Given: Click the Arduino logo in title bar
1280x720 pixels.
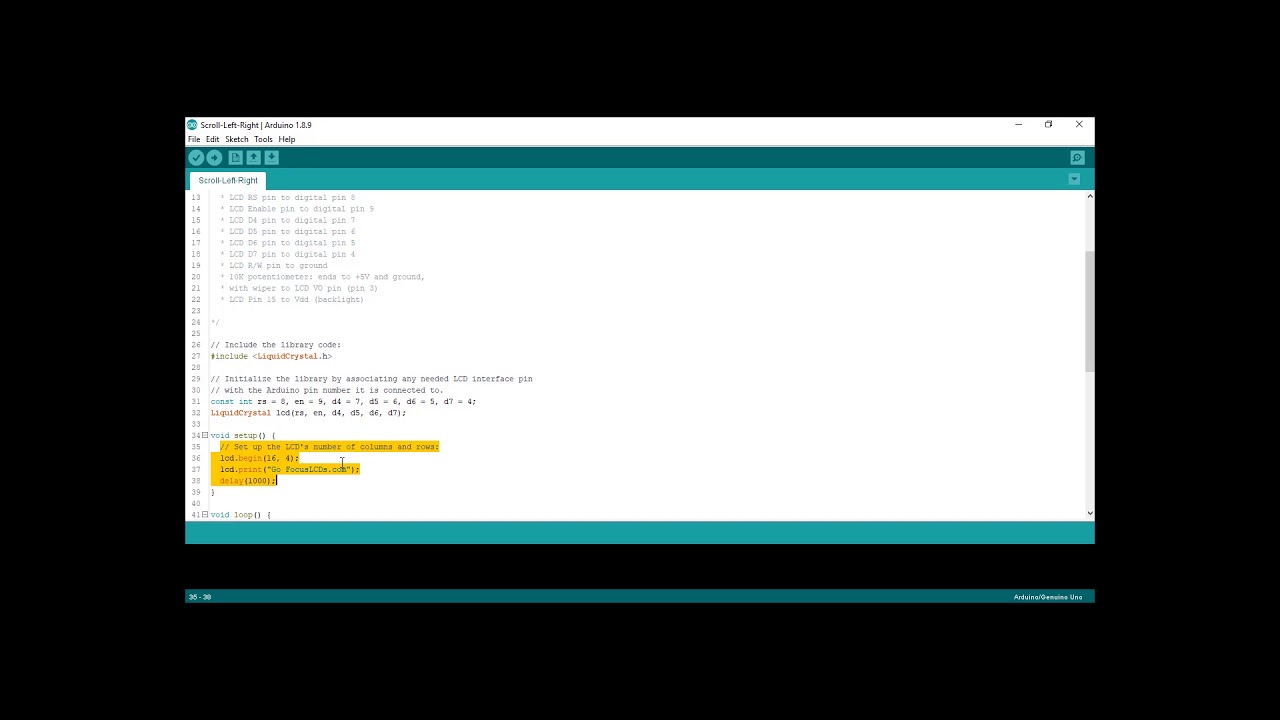Looking at the screenshot, I should click(x=192, y=125).
